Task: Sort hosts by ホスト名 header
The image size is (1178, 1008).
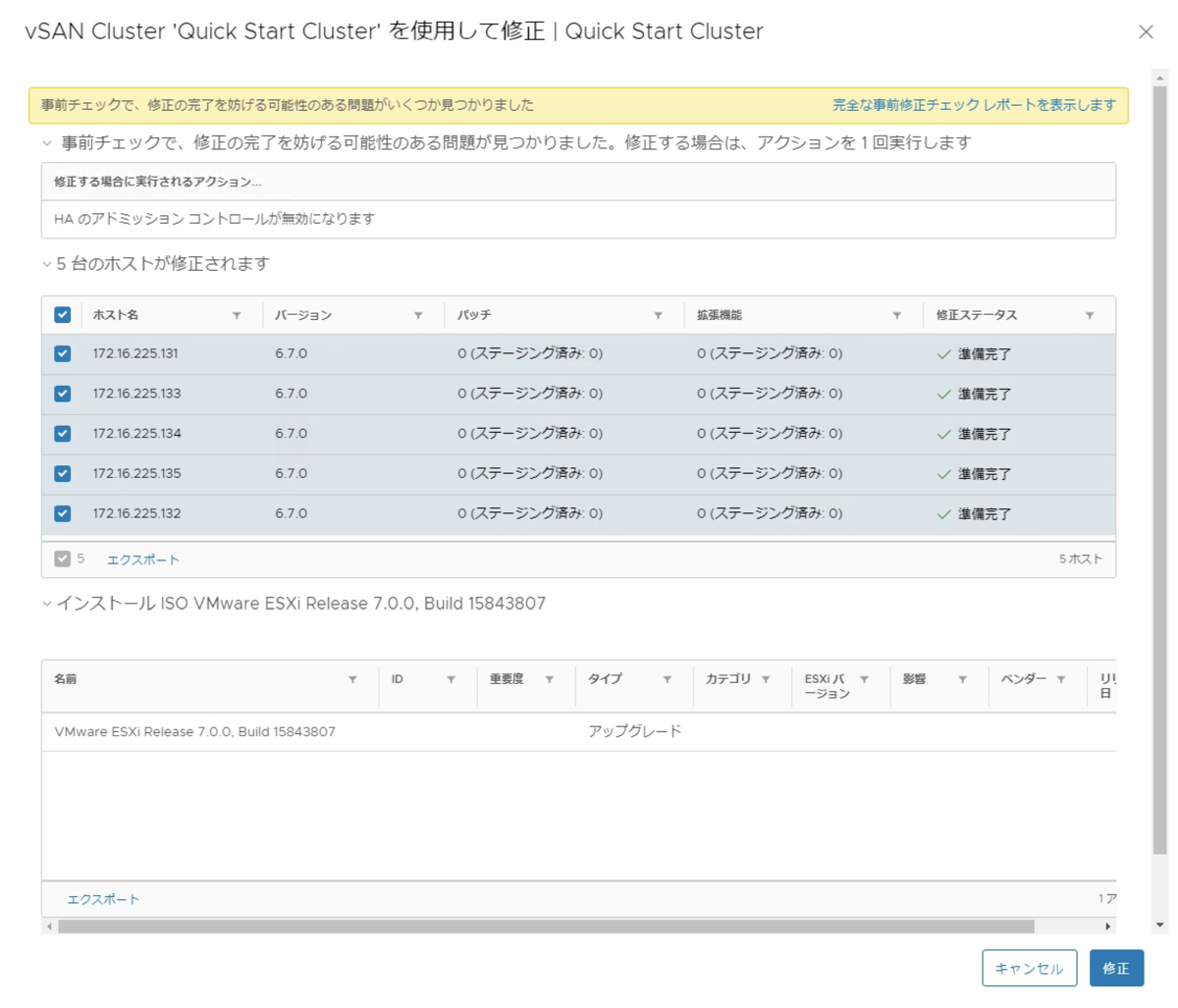Action: [116, 315]
